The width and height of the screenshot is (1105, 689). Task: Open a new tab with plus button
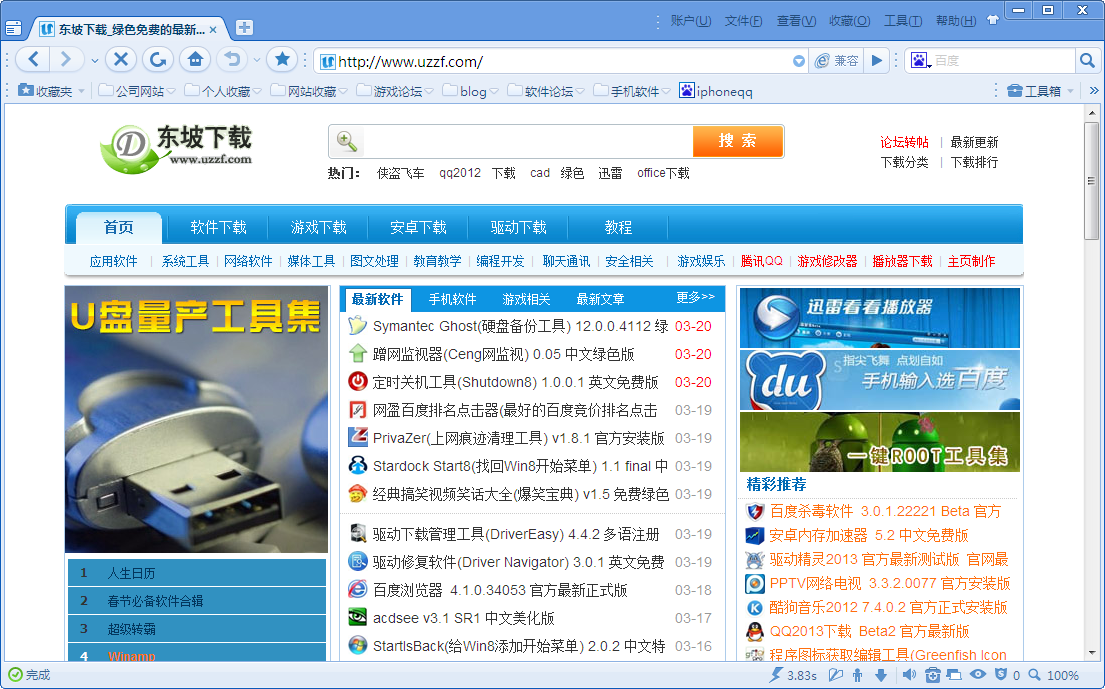(244, 28)
